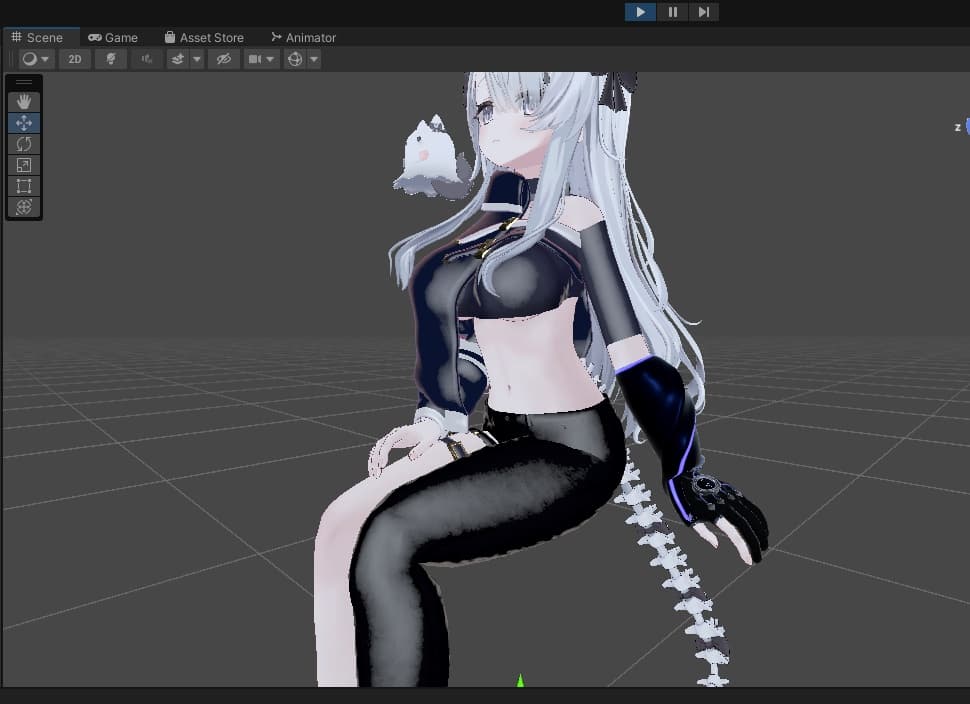The image size is (970, 704).
Task: Select the Scale tool
Action: point(24,165)
